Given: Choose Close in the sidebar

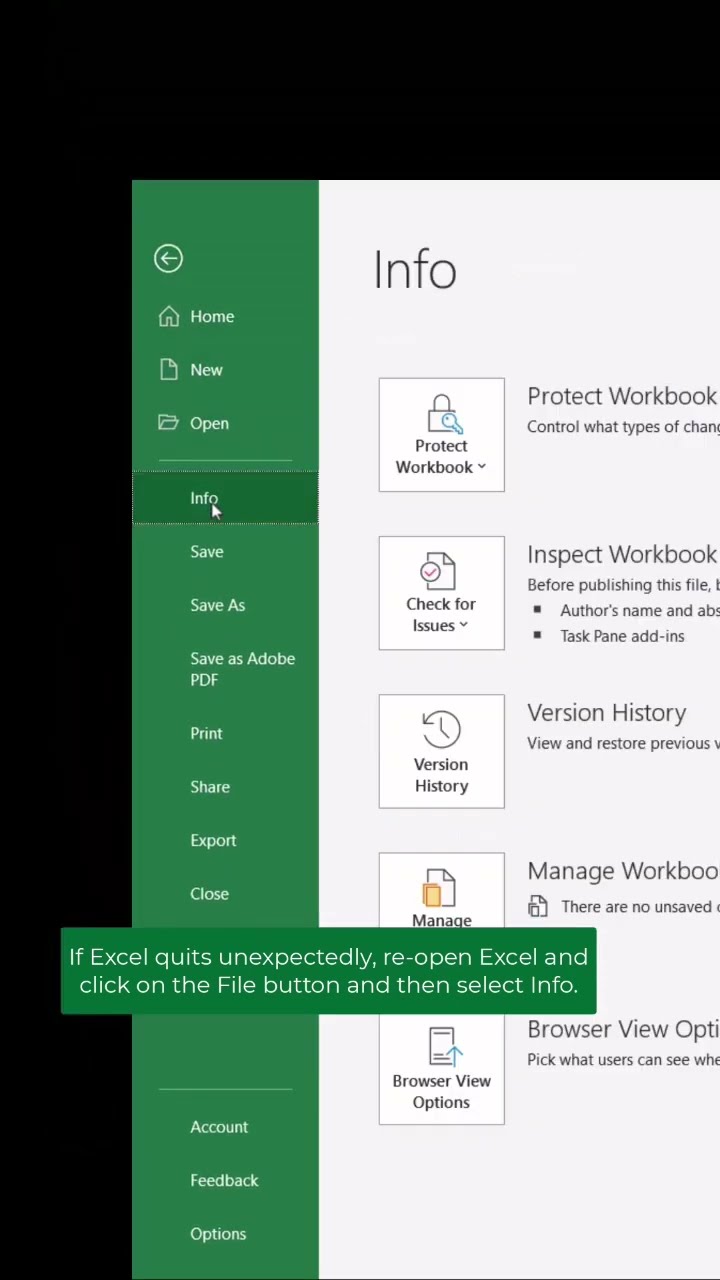Looking at the screenshot, I should click(x=225, y=893).
